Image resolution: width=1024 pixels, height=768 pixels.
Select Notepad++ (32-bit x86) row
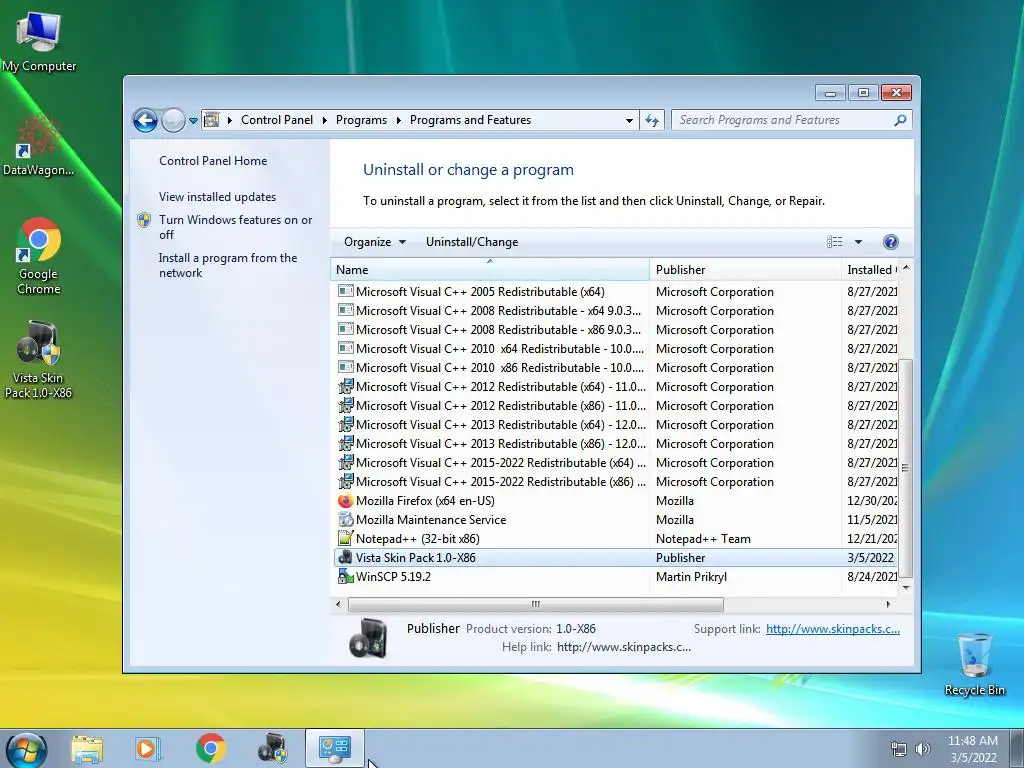(x=615, y=539)
